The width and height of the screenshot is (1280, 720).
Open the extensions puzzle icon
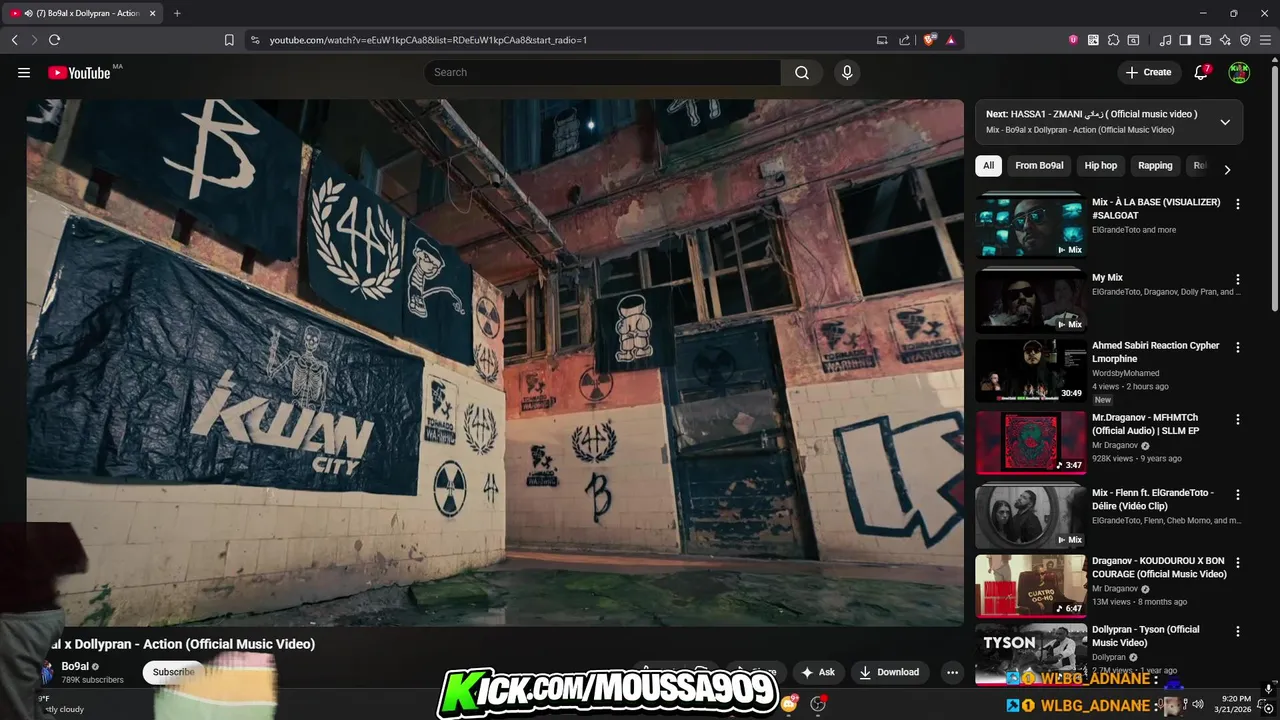tap(1113, 40)
